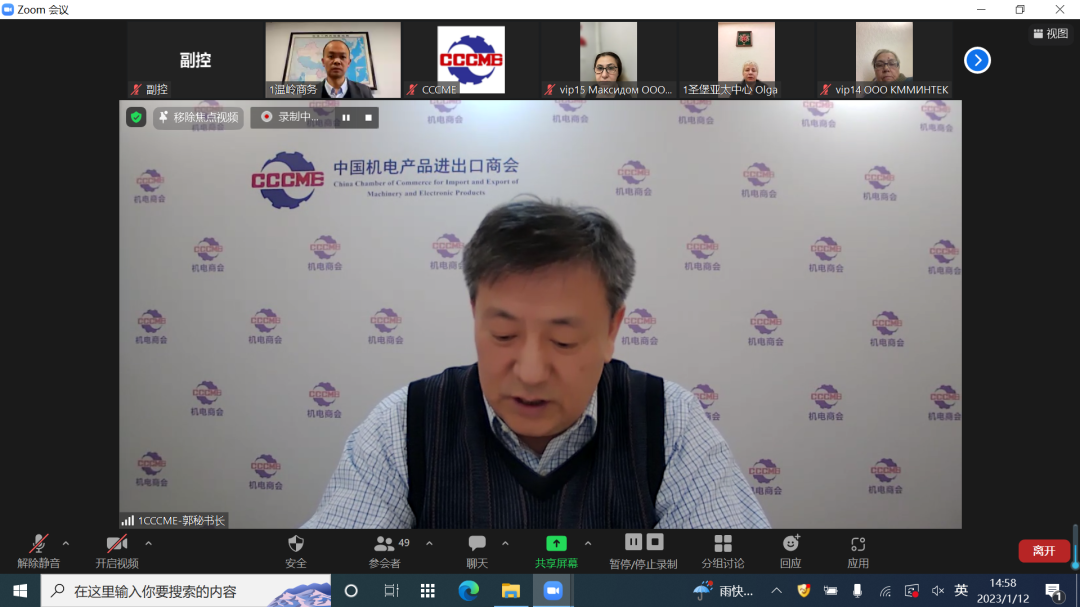
Task: Select 1圣堡亚太中心 Olga participant tile
Action: coord(747,60)
